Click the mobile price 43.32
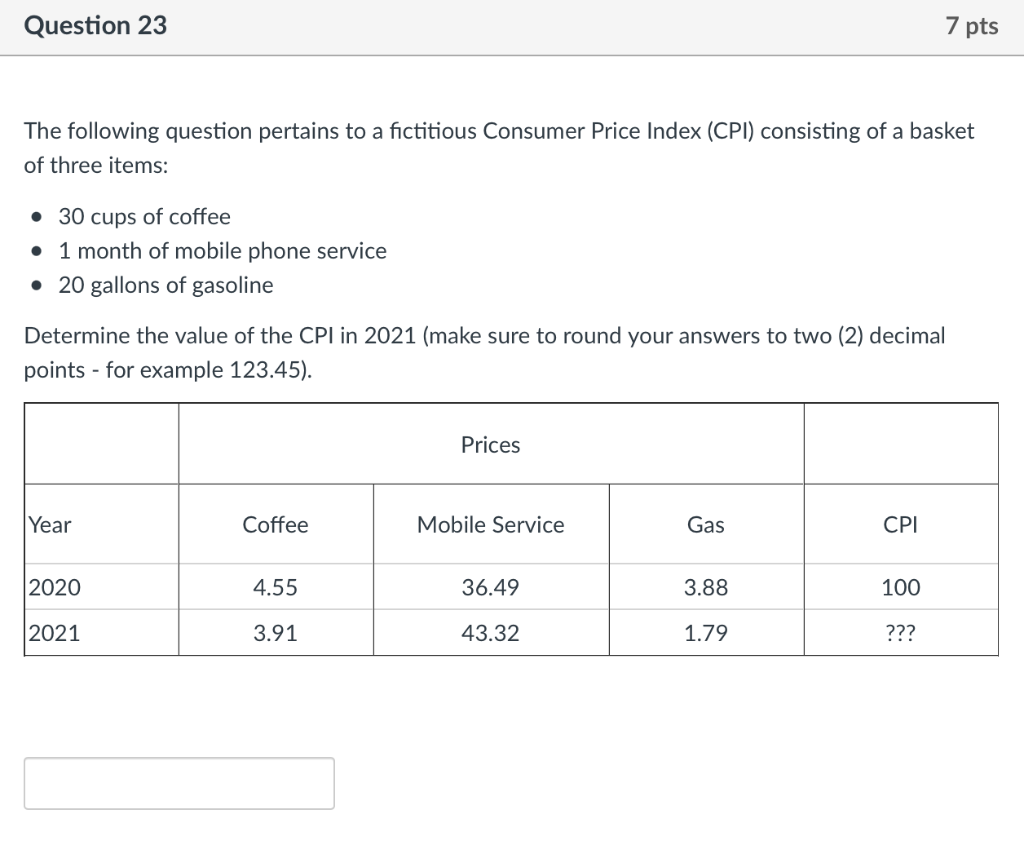Image resolution: width=1024 pixels, height=845 pixels. pos(490,632)
